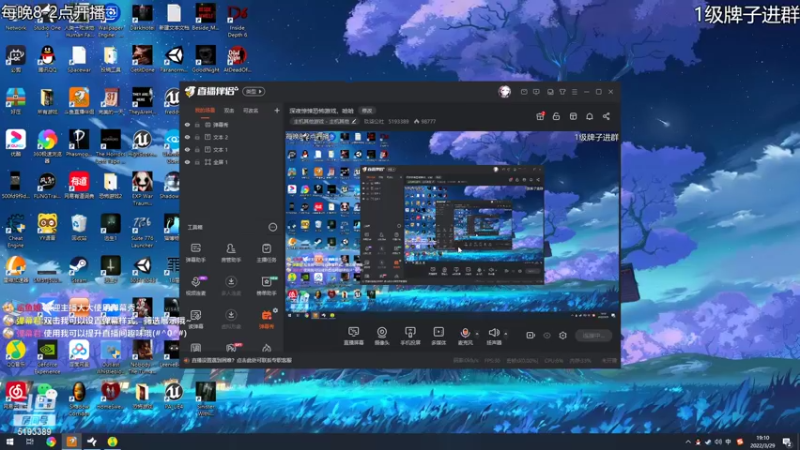Click the bottom customer service hint link
800x450 pixels.
[242, 360]
